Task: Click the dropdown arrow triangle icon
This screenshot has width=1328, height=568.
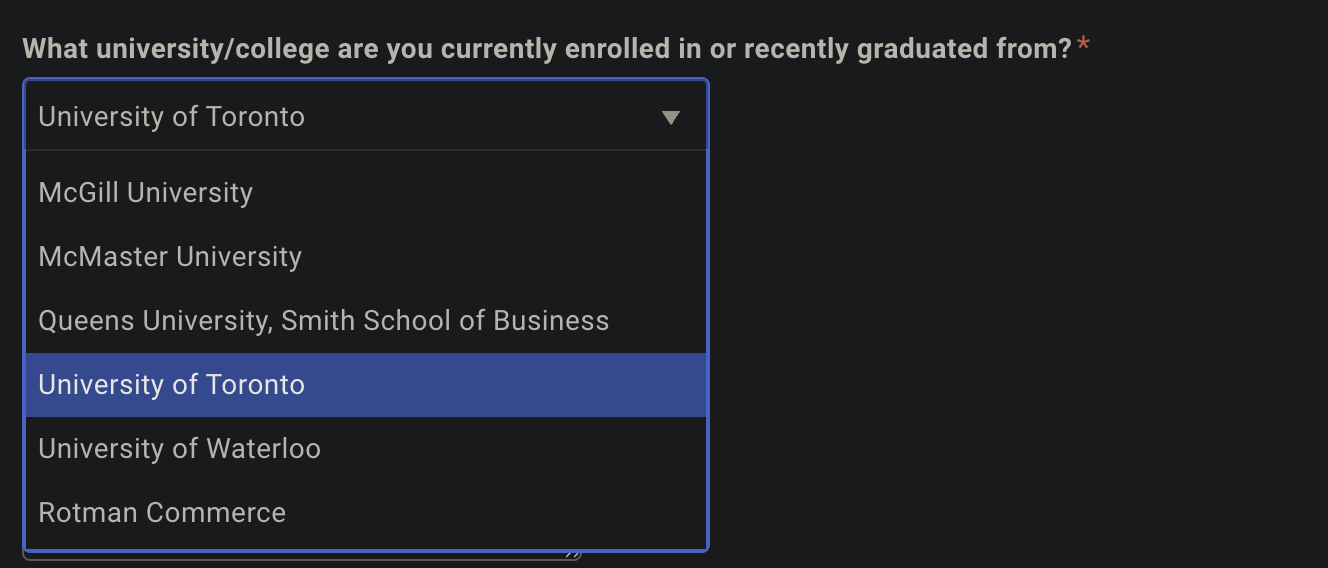Action: tap(671, 118)
